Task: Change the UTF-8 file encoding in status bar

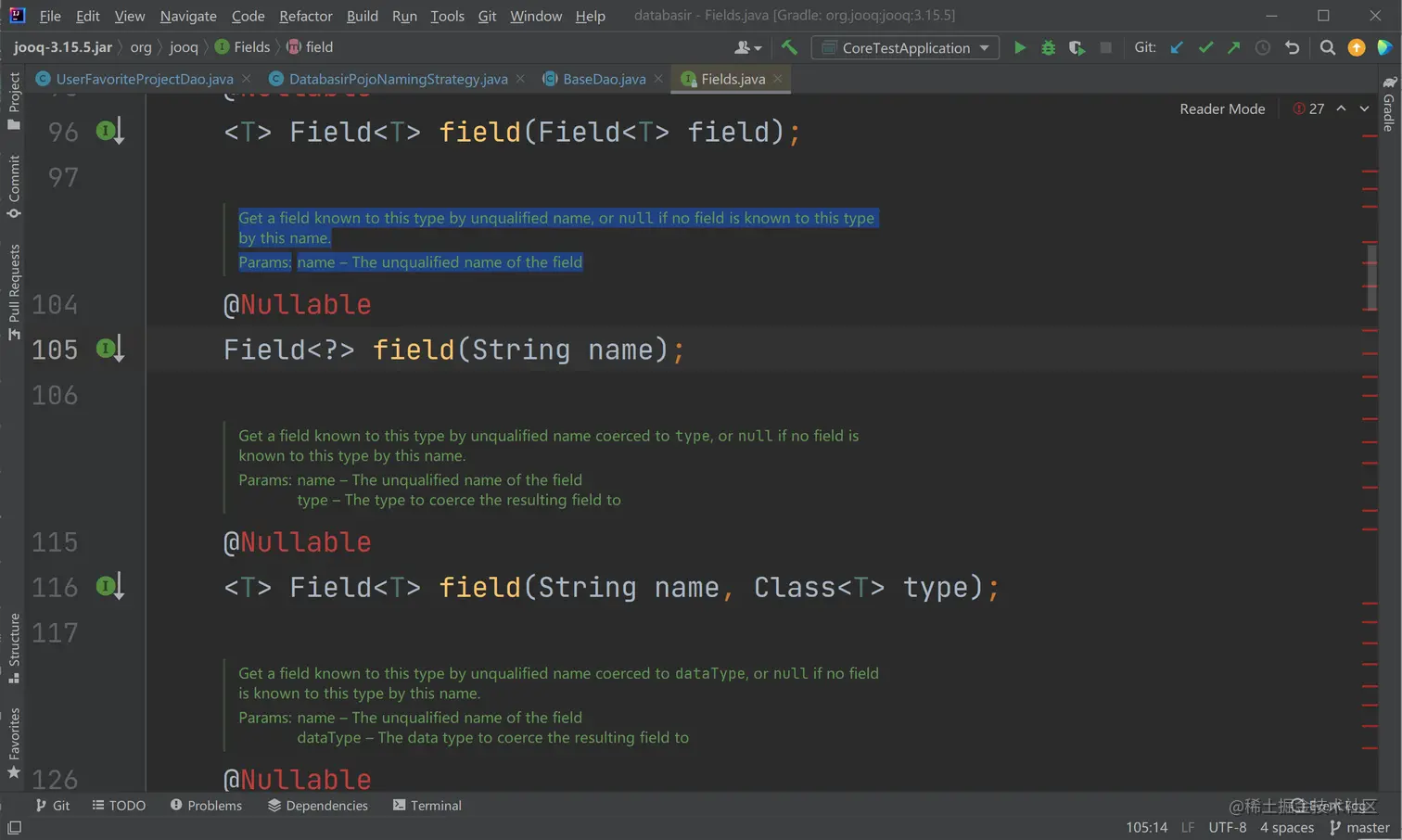Action: pyautogui.click(x=1228, y=827)
